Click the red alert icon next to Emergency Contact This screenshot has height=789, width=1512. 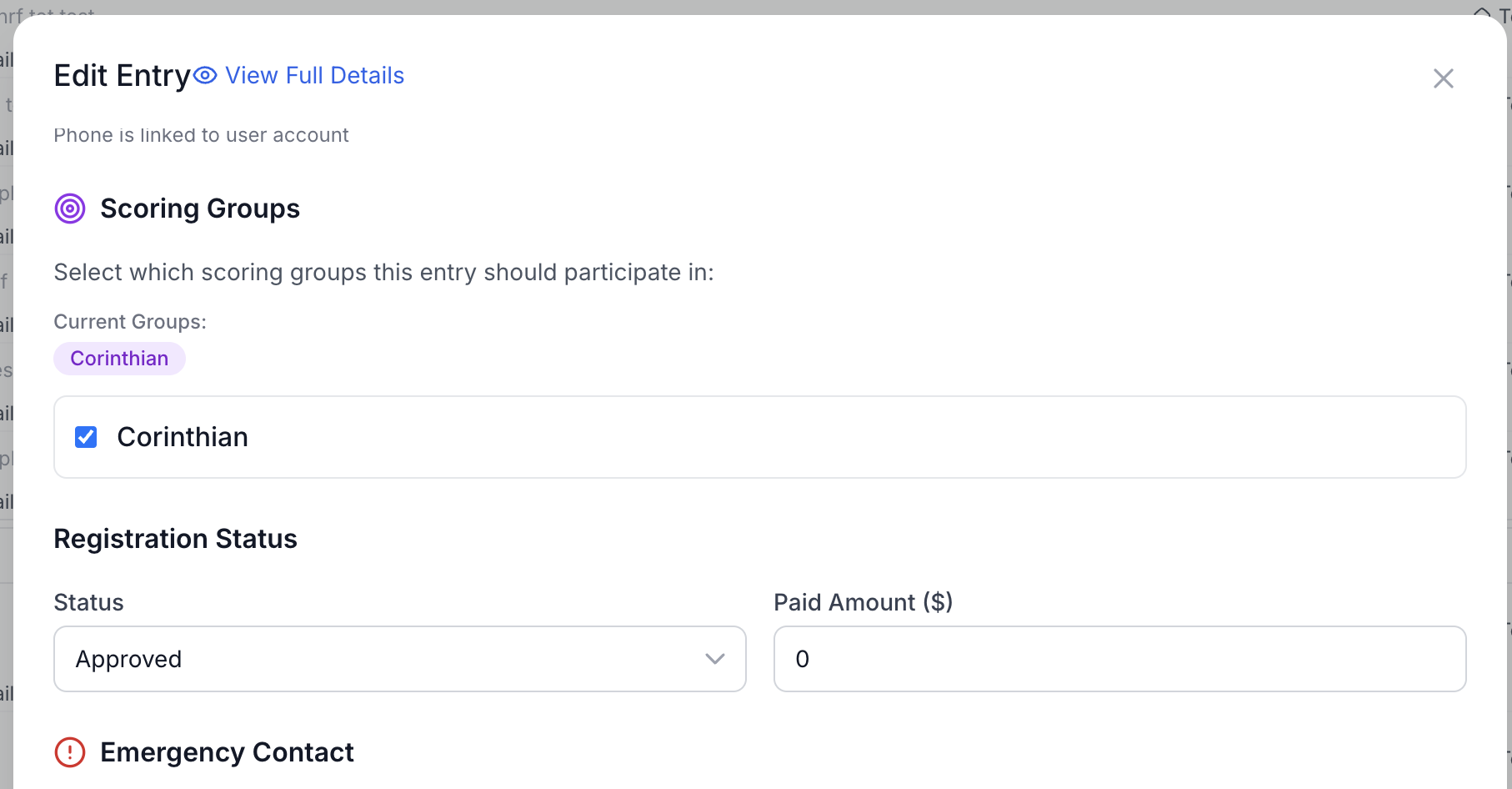tap(70, 751)
